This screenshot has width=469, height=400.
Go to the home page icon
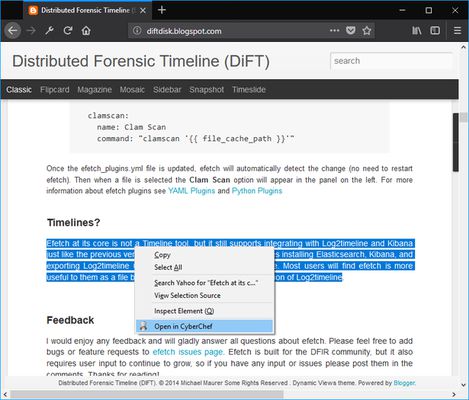coord(86,31)
